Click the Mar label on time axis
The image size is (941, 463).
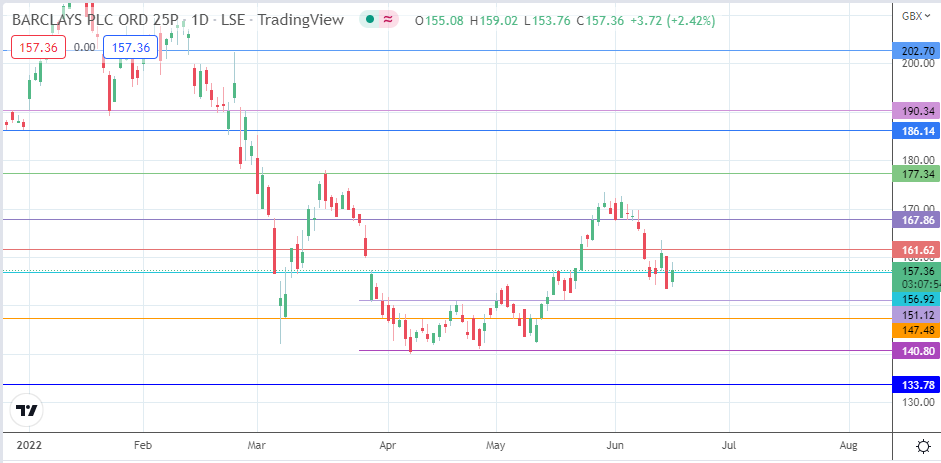point(256,445)
